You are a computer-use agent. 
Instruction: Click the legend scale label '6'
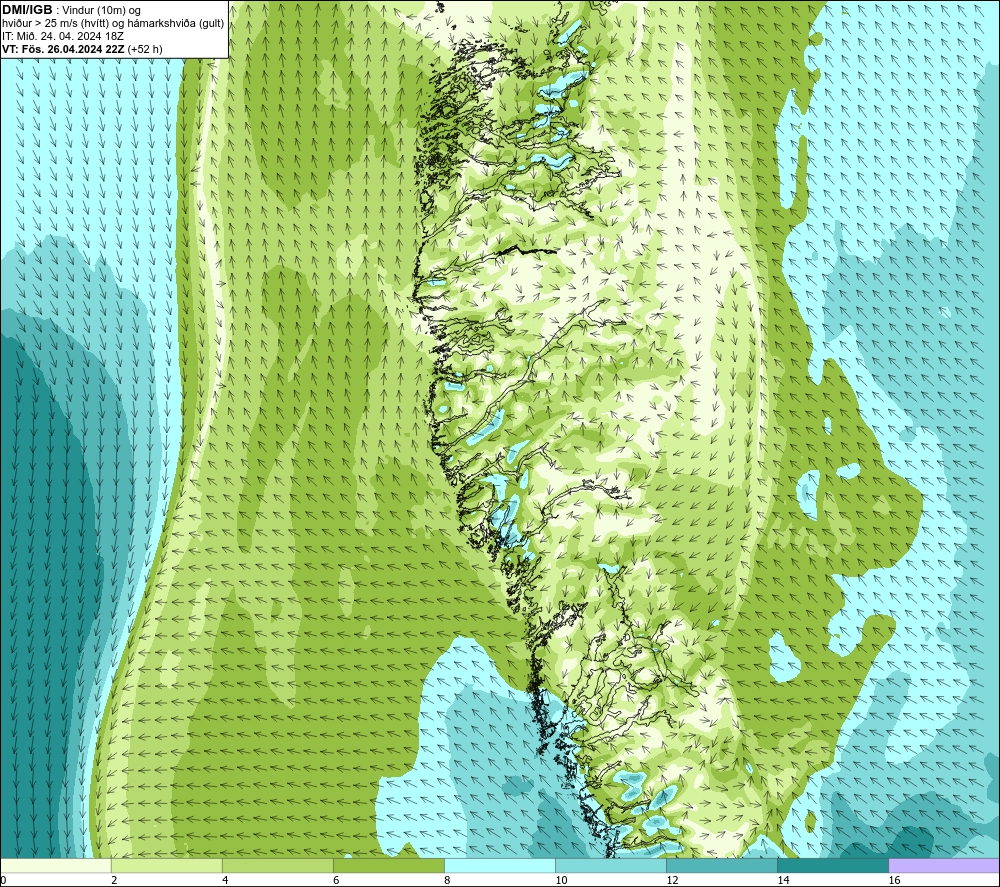tap(336, 880)
